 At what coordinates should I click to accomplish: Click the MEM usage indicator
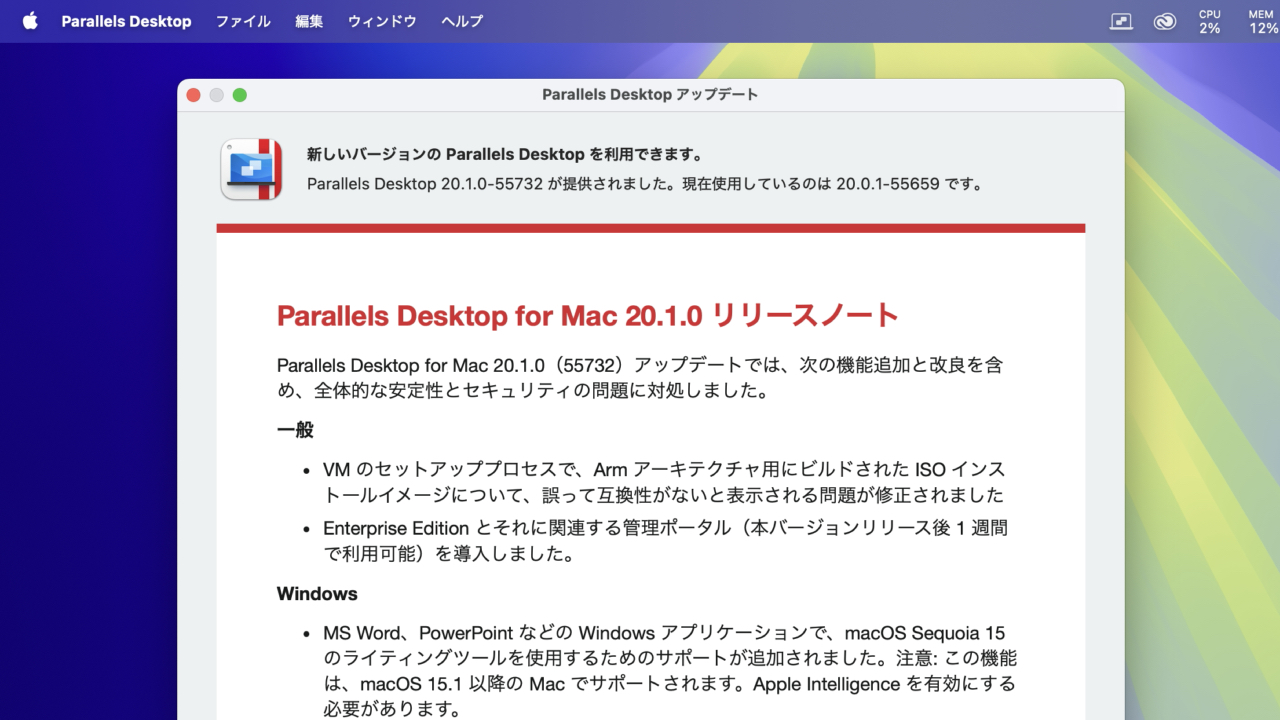tap(1262, 21)
